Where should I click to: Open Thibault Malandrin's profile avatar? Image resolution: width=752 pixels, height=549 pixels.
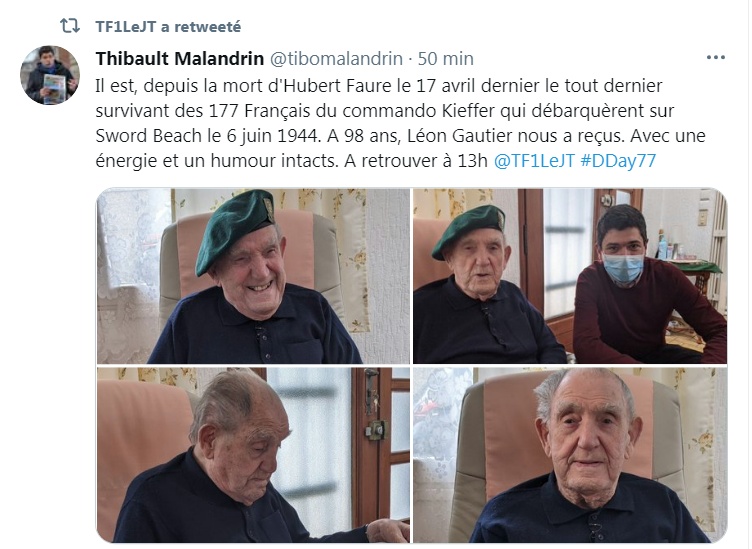pos(50,75)
